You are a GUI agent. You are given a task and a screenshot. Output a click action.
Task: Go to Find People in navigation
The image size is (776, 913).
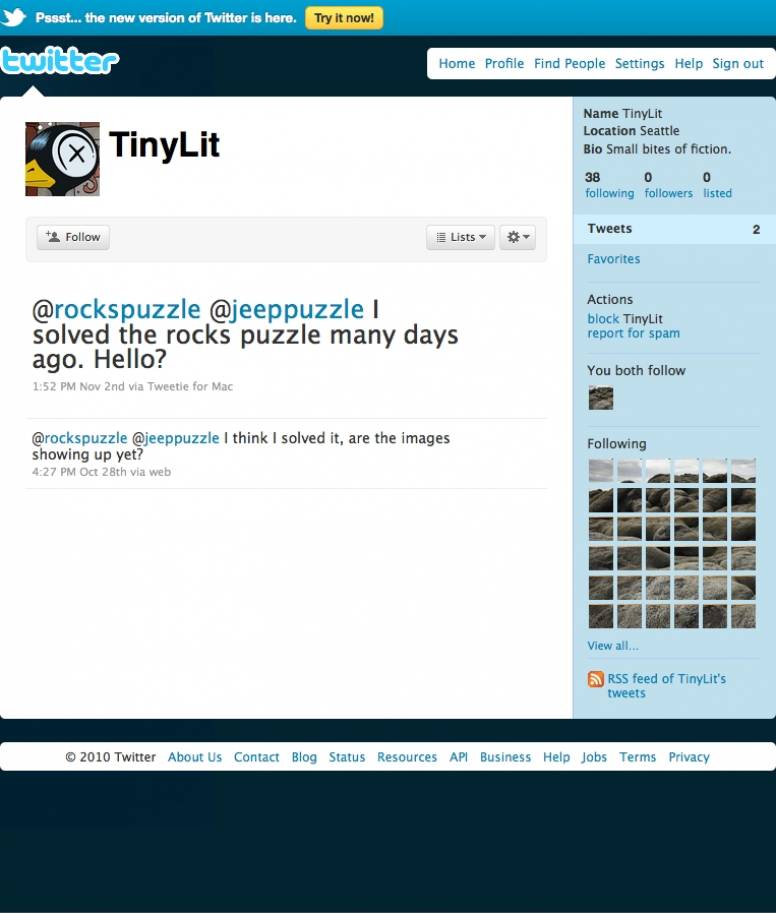click(569, 63)
